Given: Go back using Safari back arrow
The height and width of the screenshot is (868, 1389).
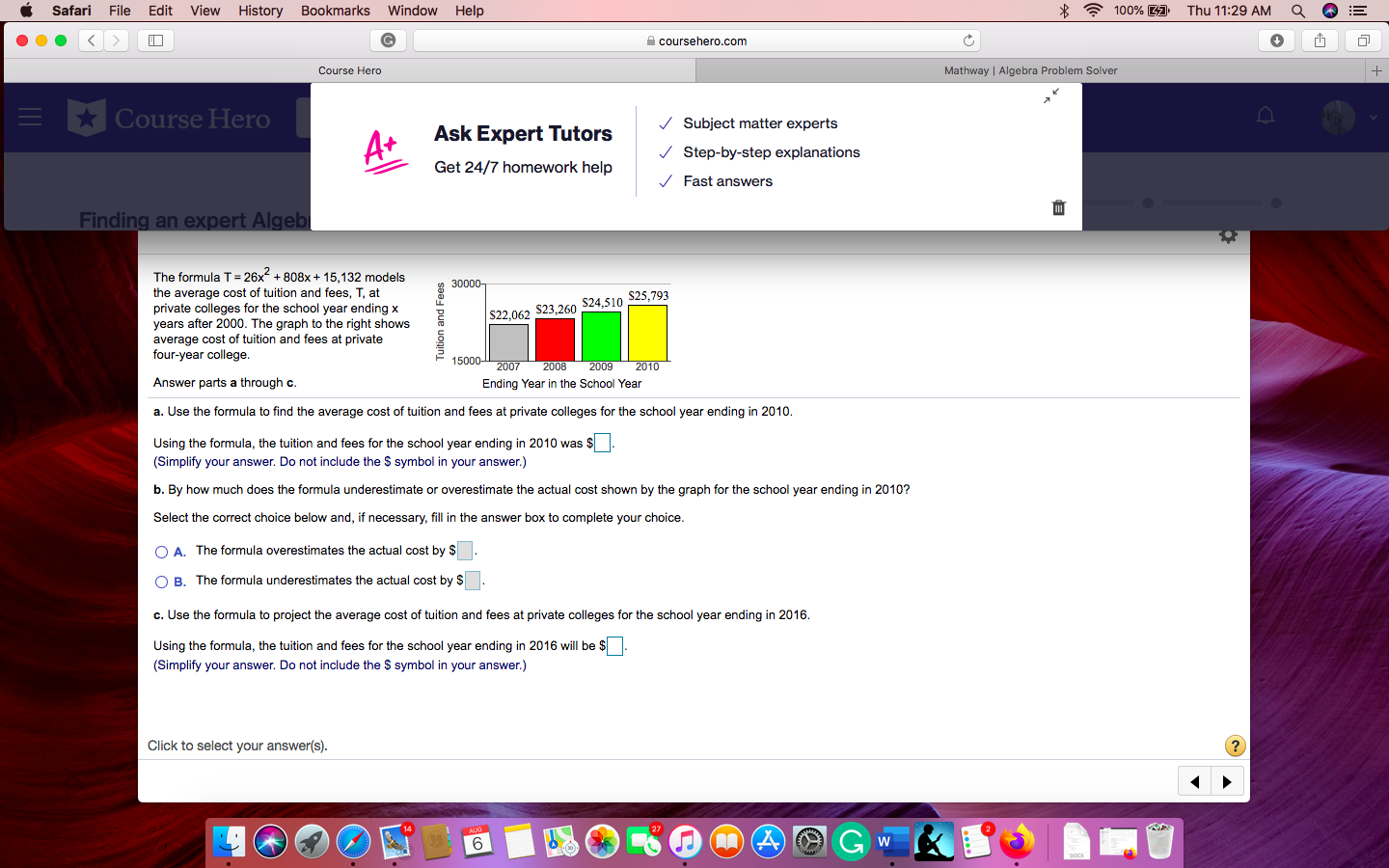Looking at the screenshot, I should (x=91, y=41).
